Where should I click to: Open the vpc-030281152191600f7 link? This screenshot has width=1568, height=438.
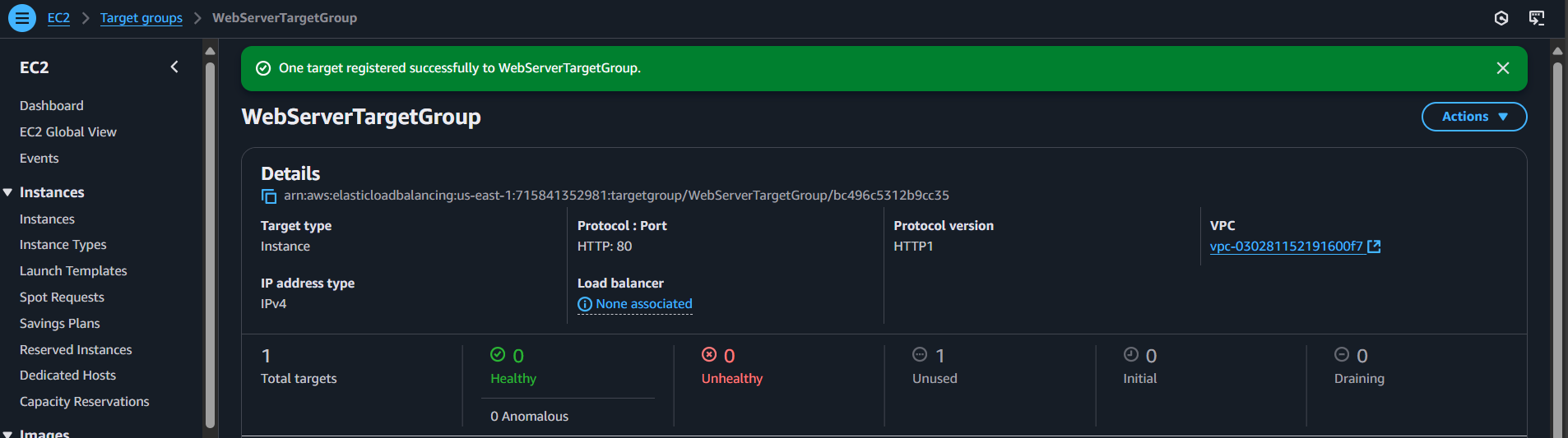pyautogui.click(x=1286, y=247)
